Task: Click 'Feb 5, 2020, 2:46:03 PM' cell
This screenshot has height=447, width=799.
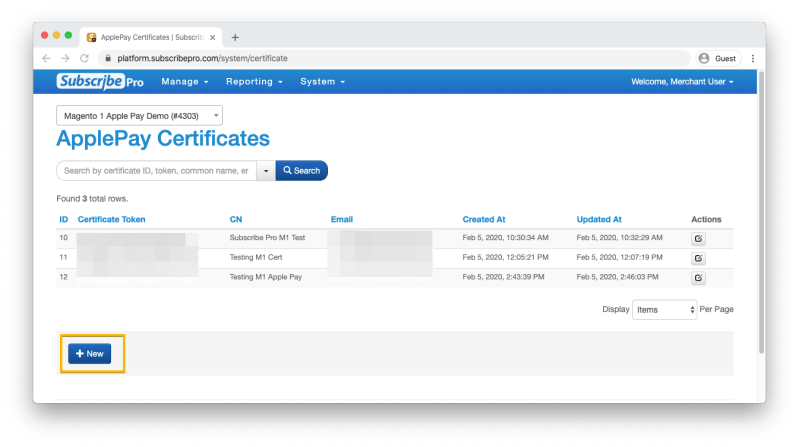Action: tap(618, 277)
